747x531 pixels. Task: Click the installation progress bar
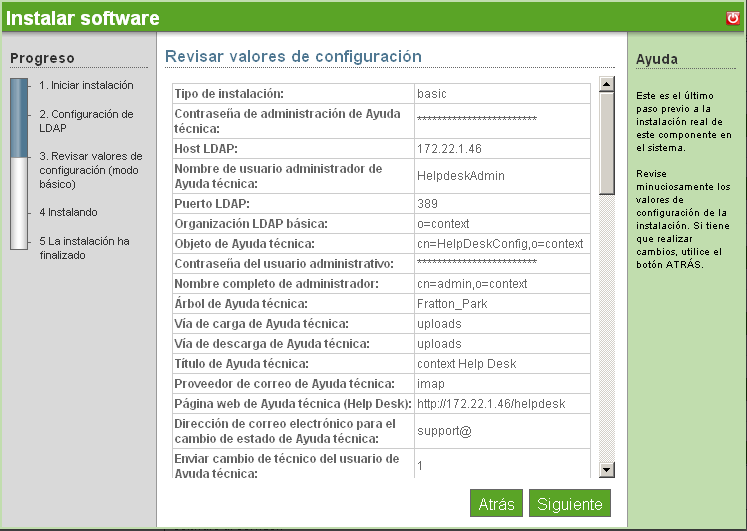pos(19,164)
